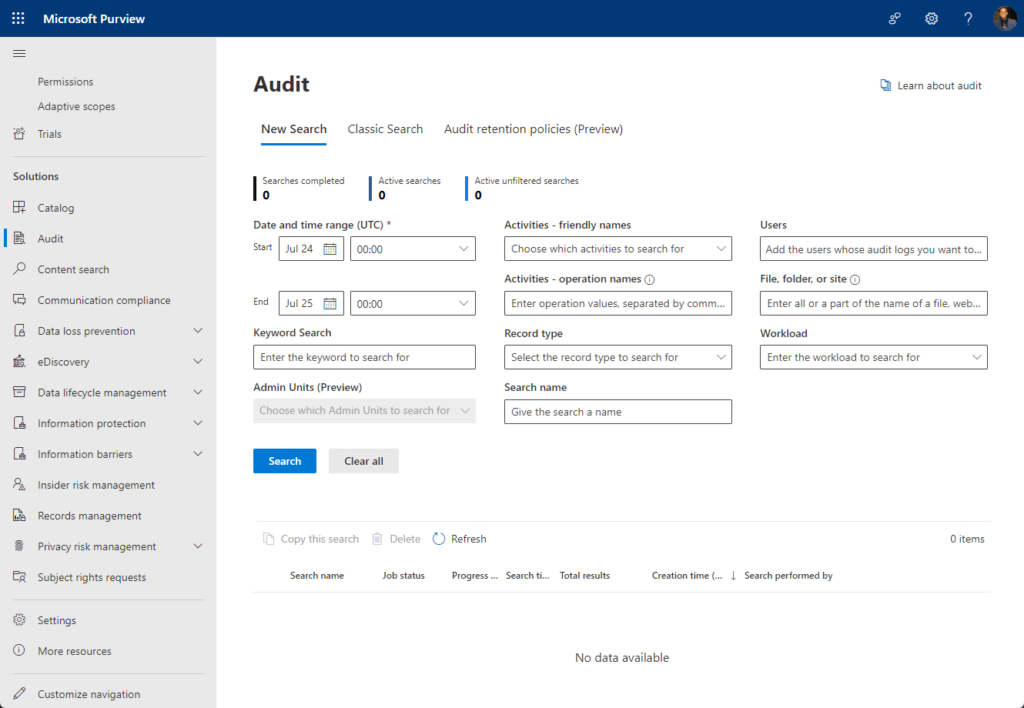The width and height of the screenshot is (1024, 708).
Task: Expand Information protection chevron
Action: 198,423
